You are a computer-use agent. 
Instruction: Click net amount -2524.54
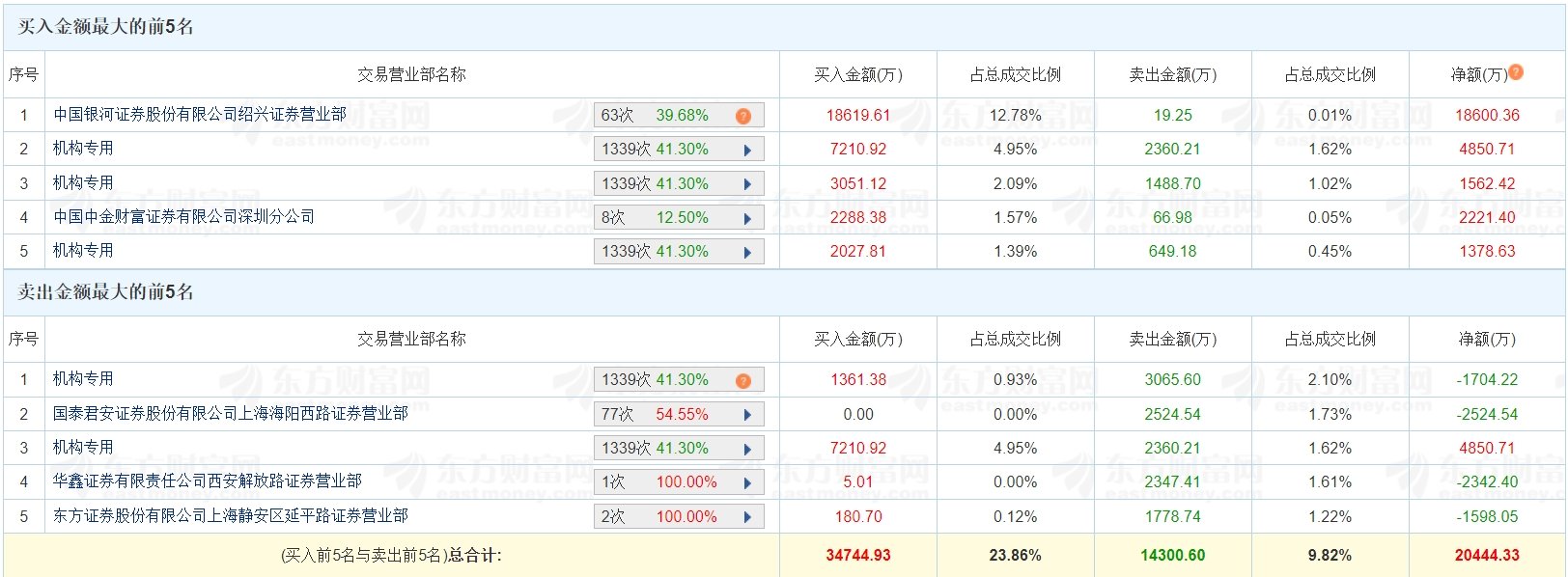1487,414
